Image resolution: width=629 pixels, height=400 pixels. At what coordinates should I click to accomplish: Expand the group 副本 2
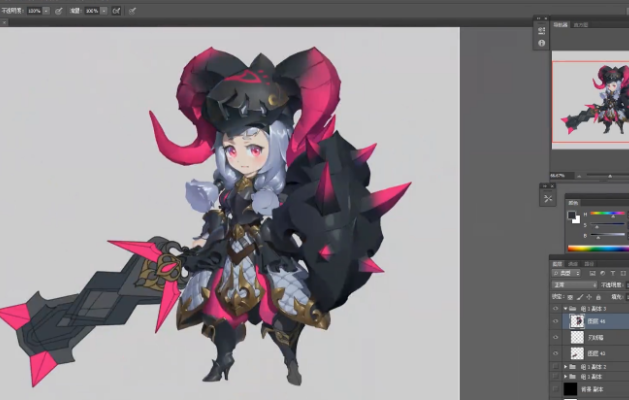[x=566, y=367]
